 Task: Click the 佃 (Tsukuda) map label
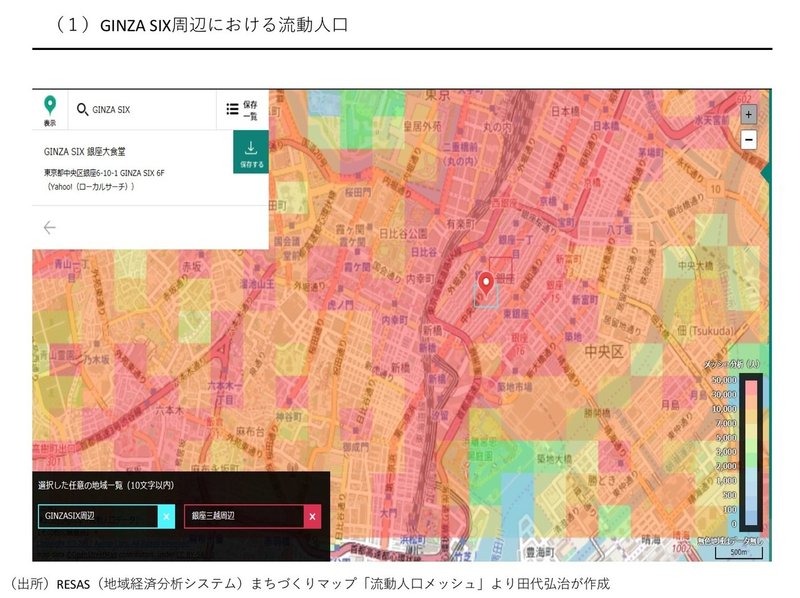(x=706, y=331)
